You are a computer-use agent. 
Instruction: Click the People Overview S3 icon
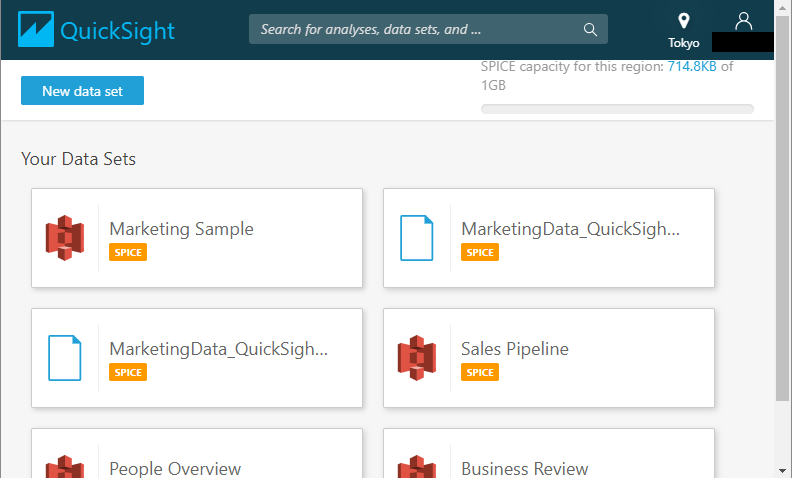pyautogui.click(x=65, y=466)
